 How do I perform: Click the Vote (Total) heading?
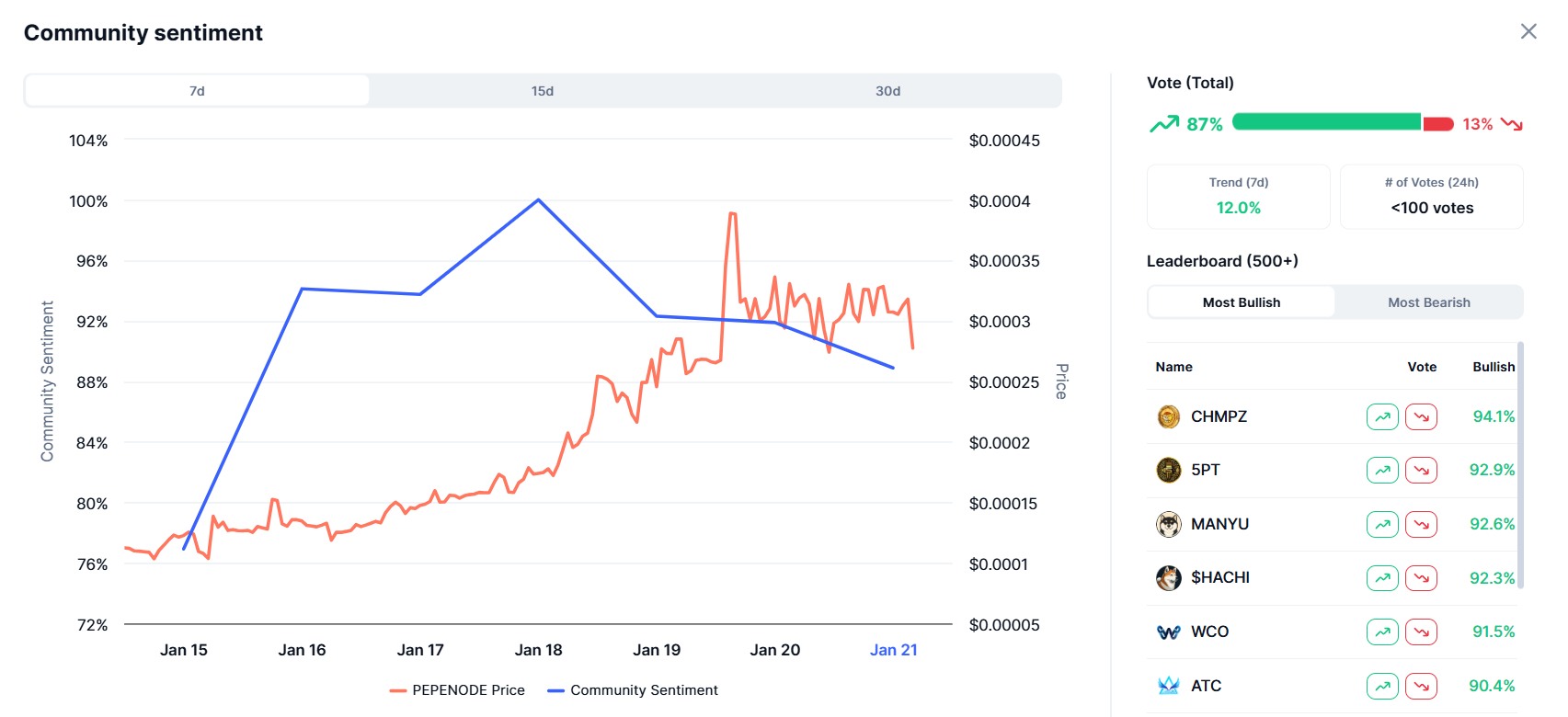click(x=1190, y=83)
